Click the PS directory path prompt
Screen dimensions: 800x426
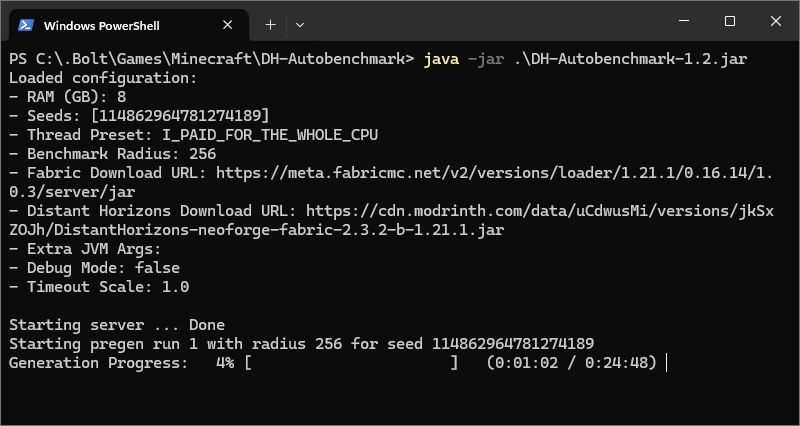[210, 59]
